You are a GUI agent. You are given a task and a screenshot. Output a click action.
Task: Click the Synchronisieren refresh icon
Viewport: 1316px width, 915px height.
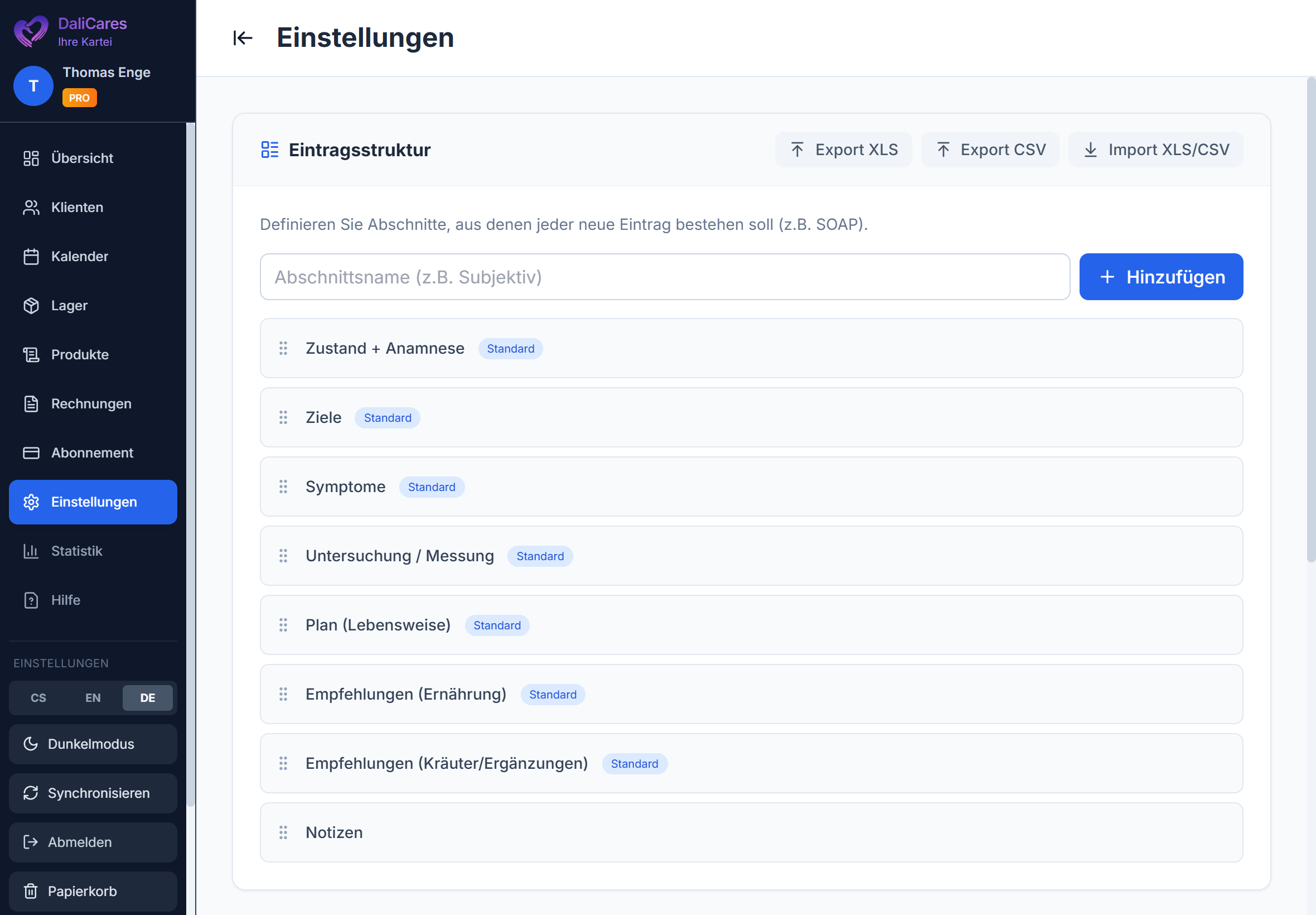[31, 793]
